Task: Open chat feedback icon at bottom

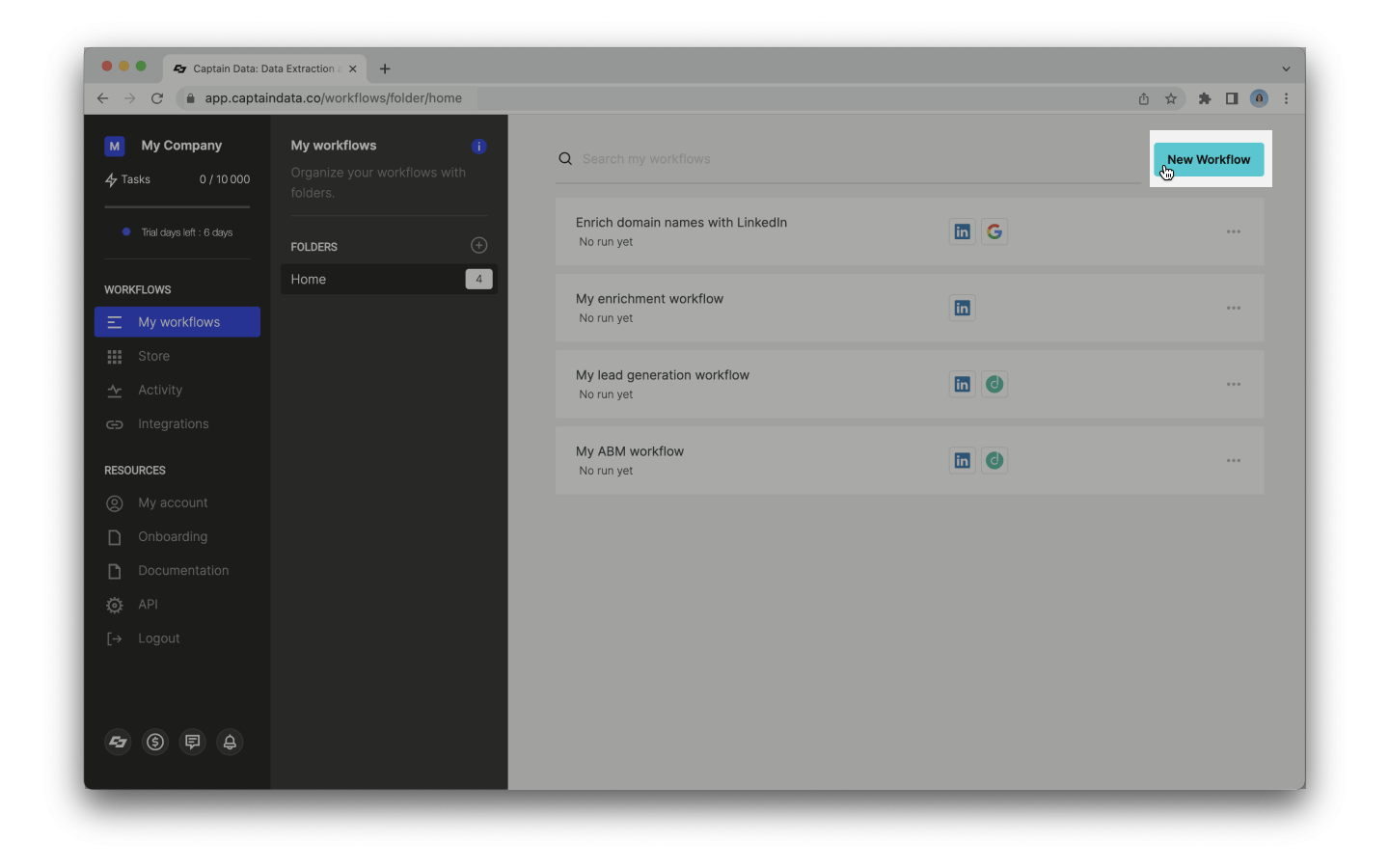Action: tap(193, 742)
